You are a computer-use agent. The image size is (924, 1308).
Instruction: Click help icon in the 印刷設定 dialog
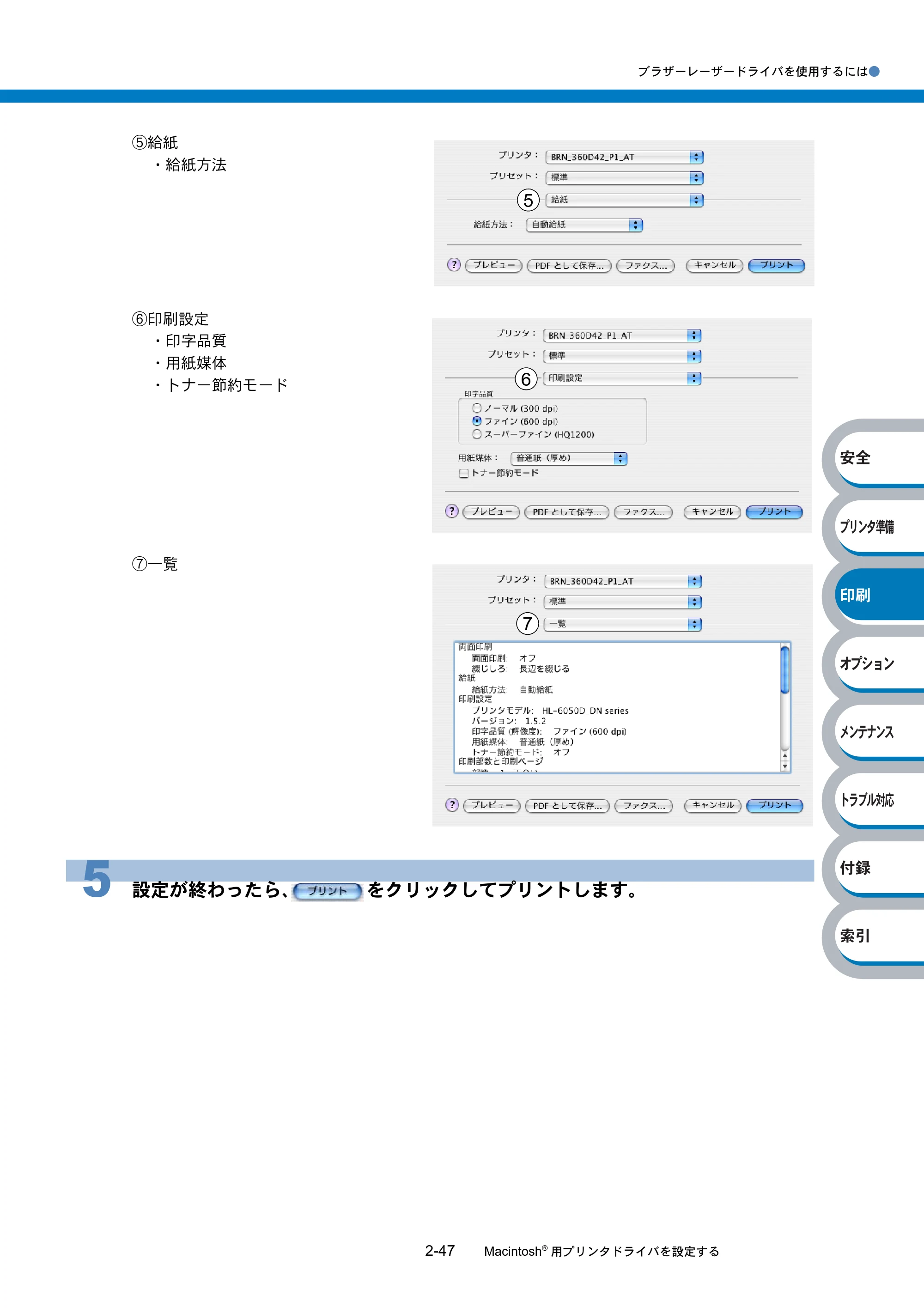(452, 511)
